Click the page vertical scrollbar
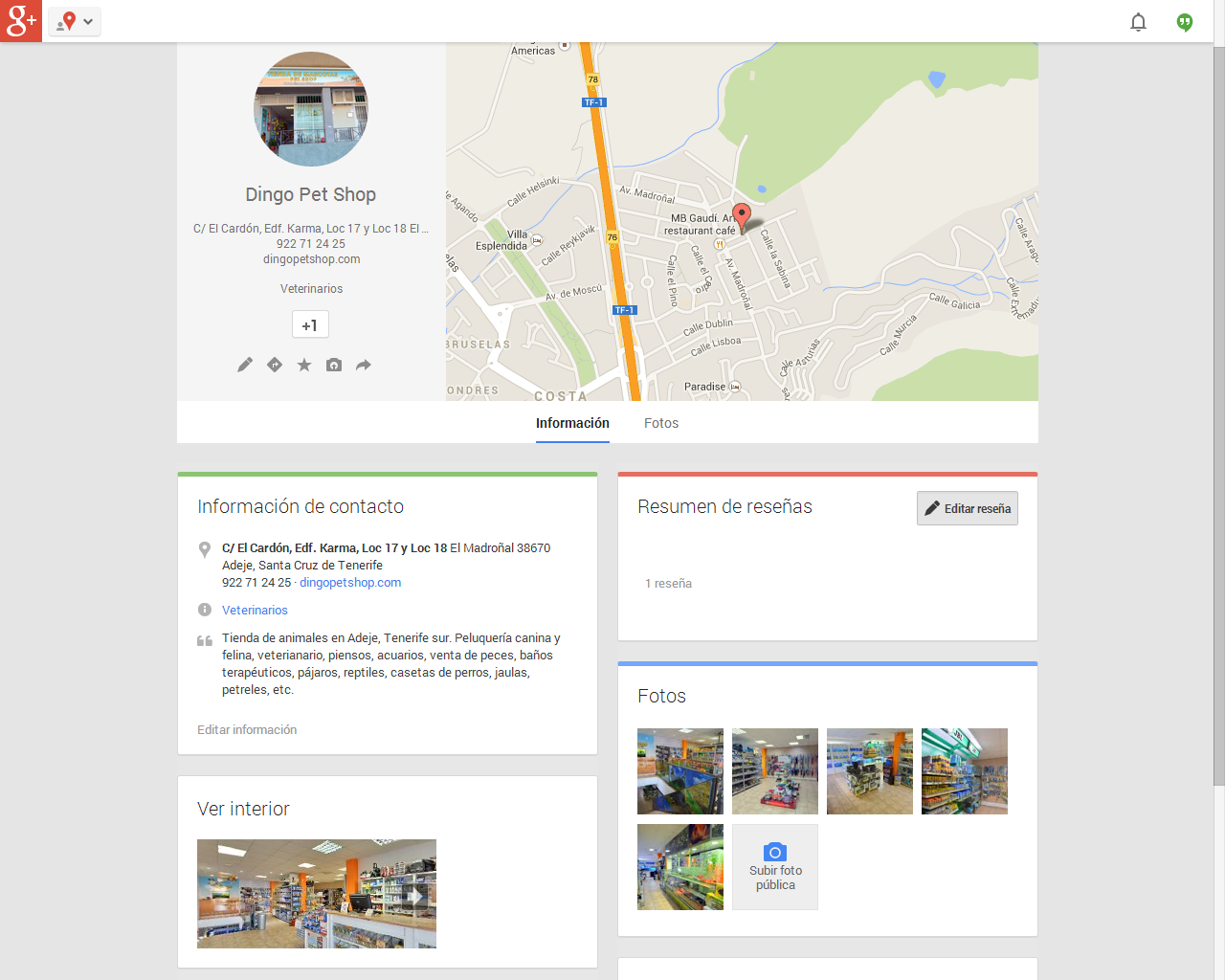Image resolution: width=1225 pixels, height=980 pixels. (1218, 412)
